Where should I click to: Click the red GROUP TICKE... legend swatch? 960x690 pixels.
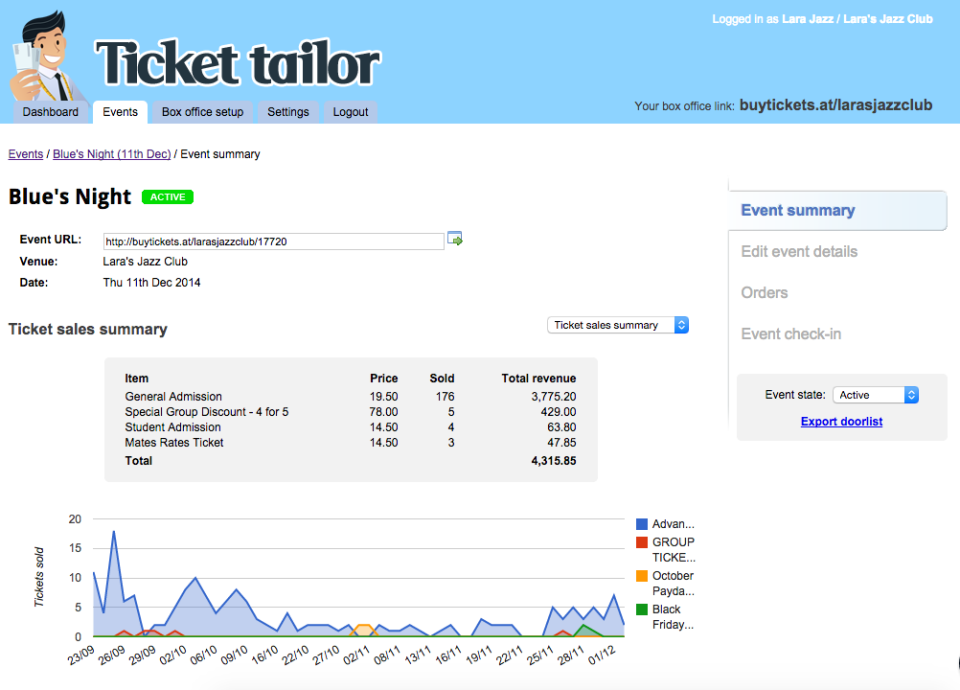coord(642,542)
